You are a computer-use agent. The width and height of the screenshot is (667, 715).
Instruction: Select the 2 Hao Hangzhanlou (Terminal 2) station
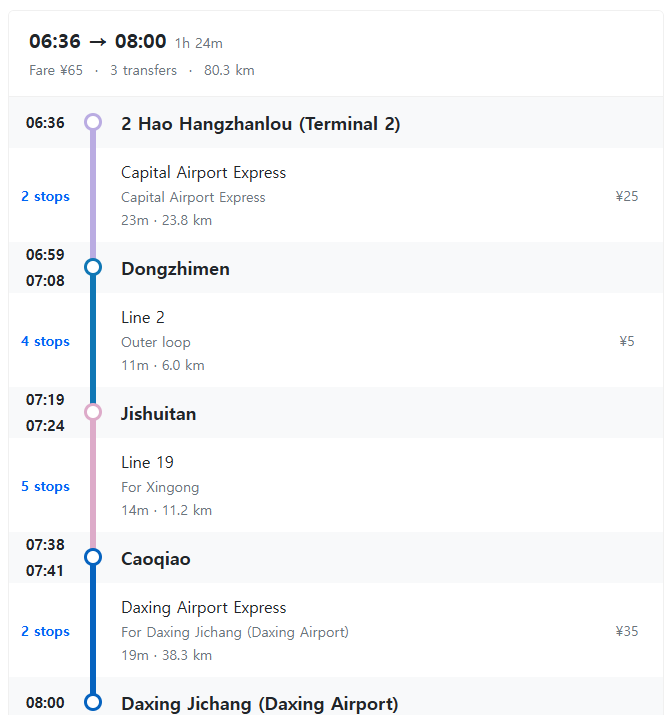(x=260, y=124)
